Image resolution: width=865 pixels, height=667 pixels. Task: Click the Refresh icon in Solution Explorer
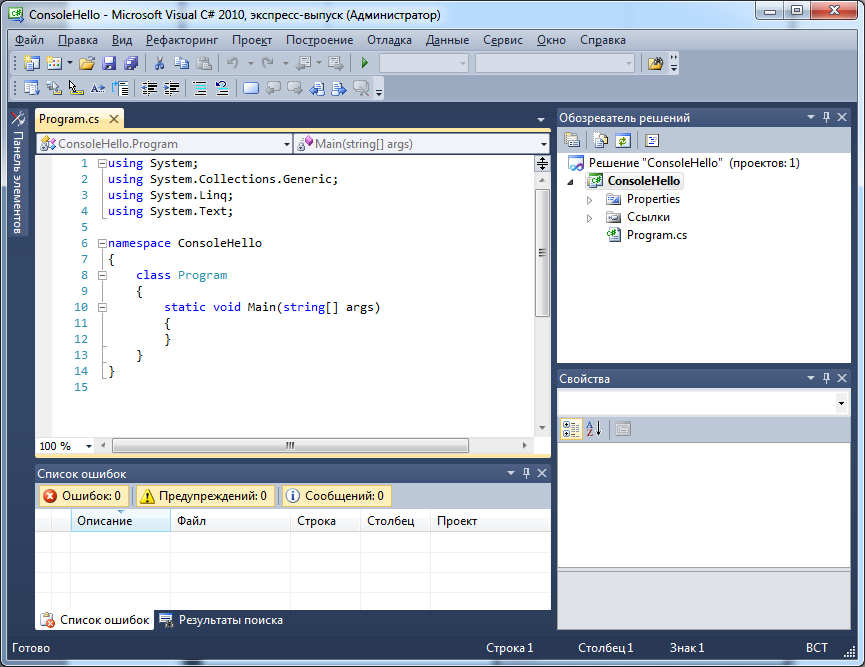tap(623, 141)
